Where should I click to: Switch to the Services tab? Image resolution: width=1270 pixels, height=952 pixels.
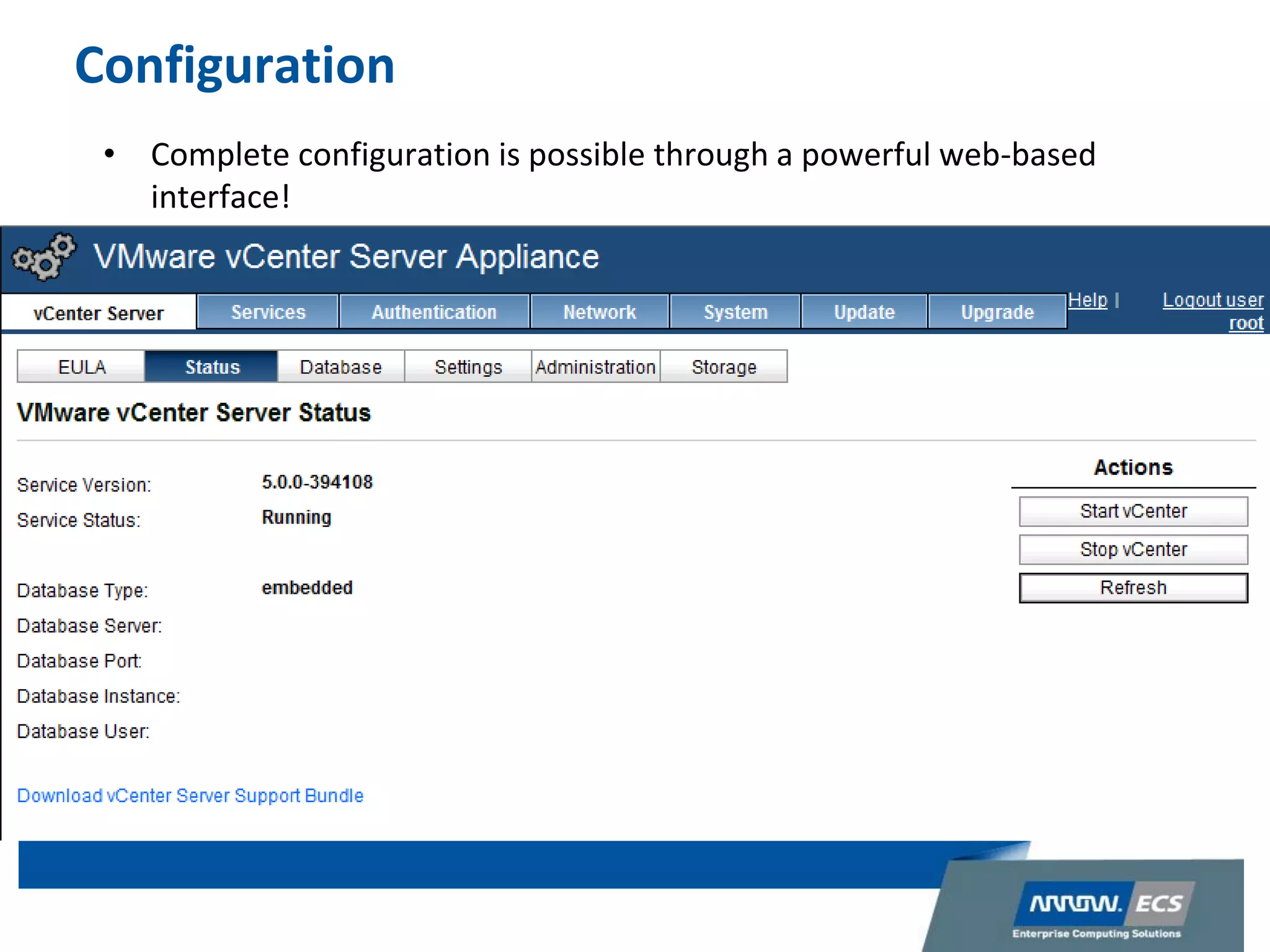tap(268, 312)
